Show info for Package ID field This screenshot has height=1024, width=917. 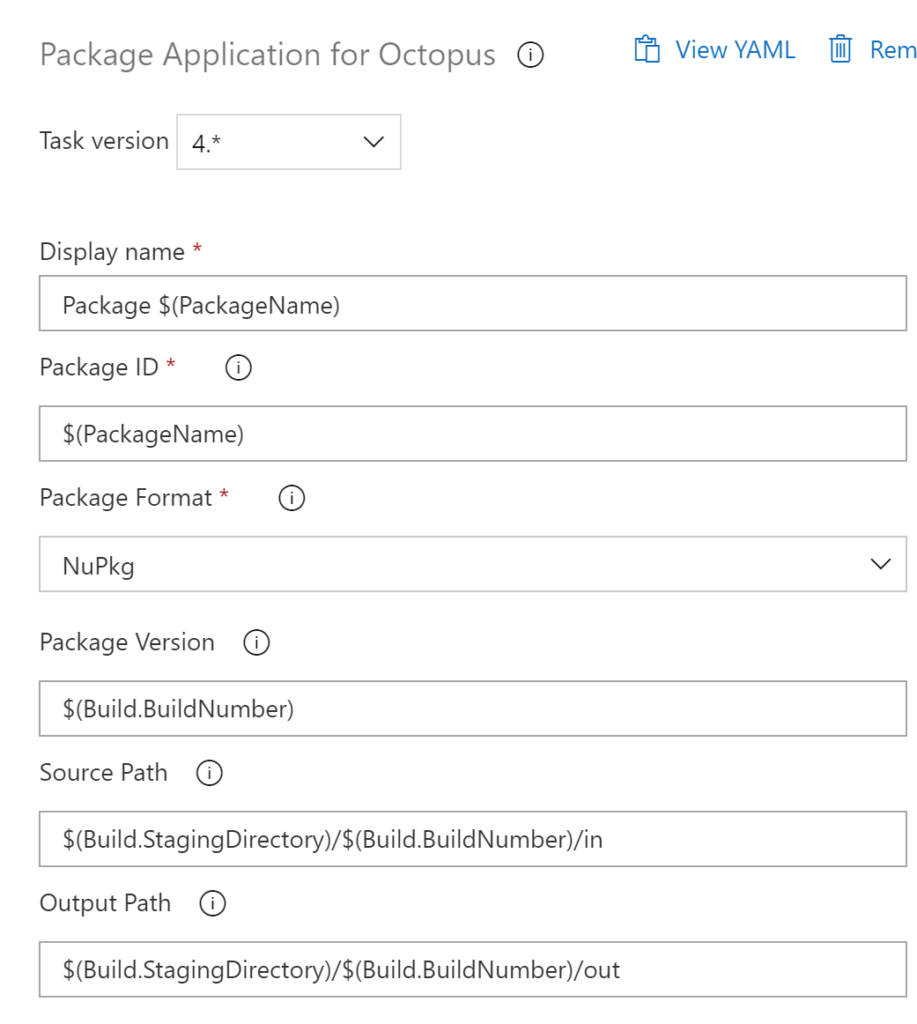238,368
